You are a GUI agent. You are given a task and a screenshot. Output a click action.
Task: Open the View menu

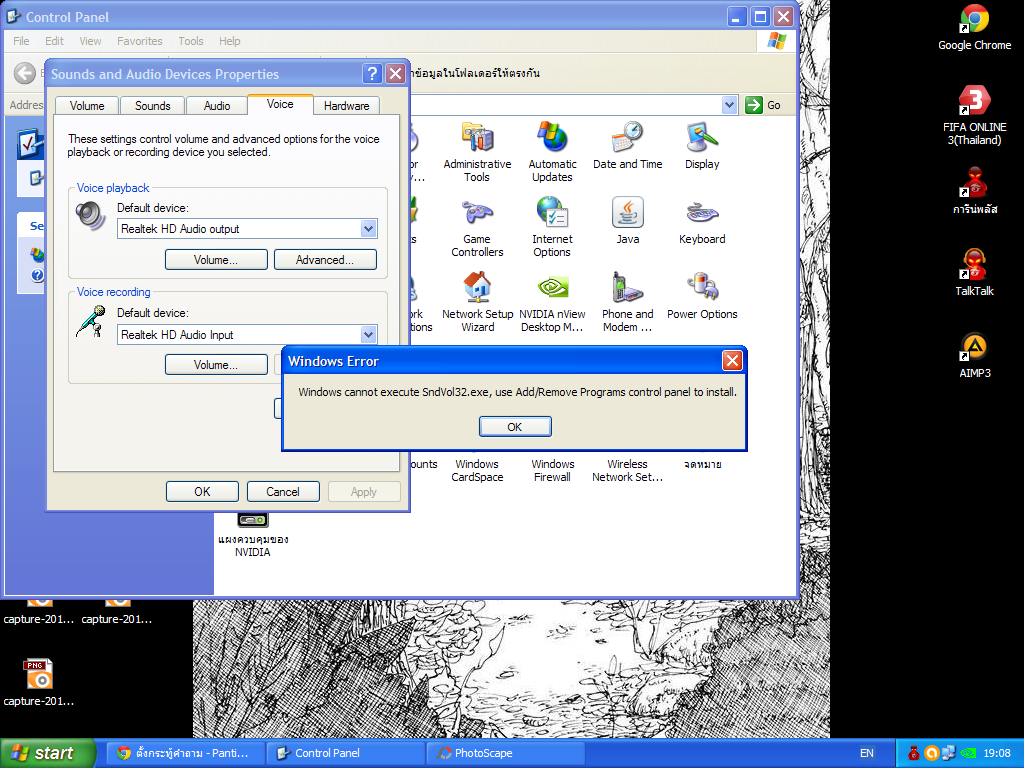[90, 41]
